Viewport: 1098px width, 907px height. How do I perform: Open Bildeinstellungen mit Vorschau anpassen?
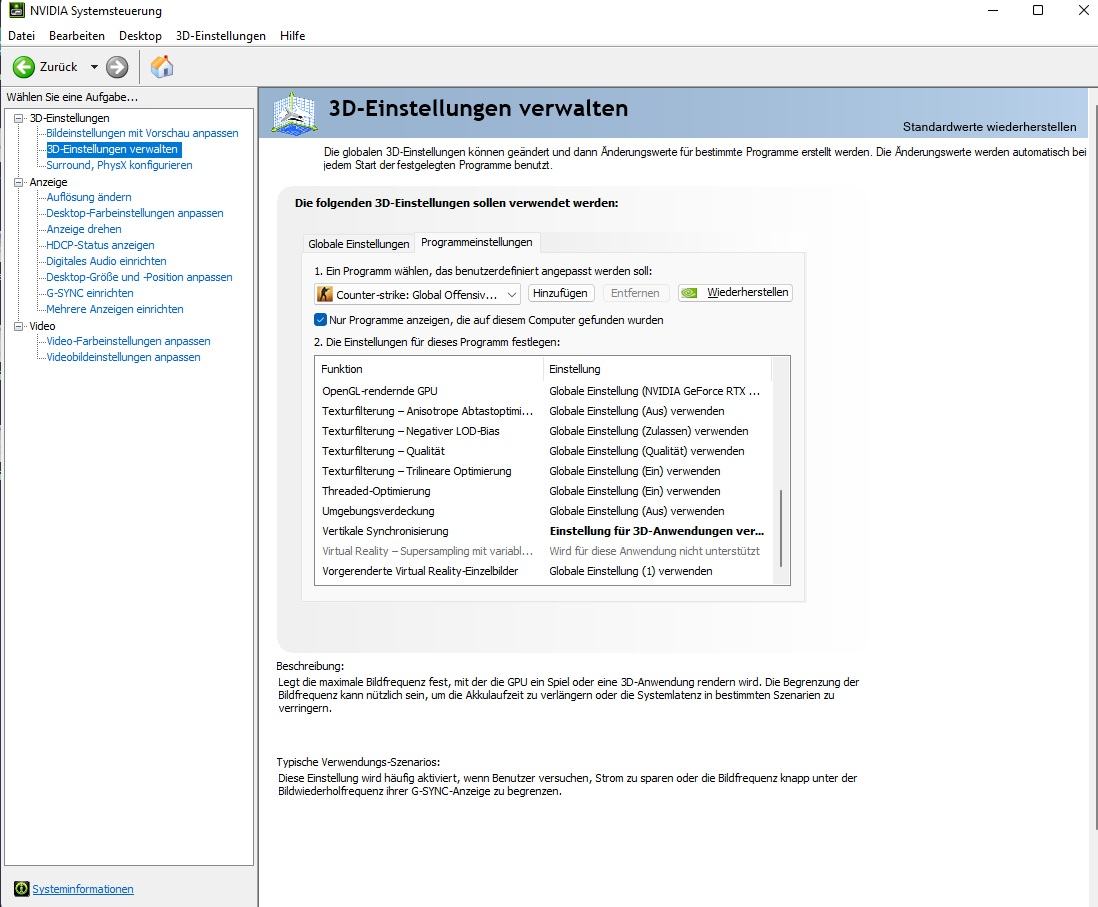pos(142,133)
